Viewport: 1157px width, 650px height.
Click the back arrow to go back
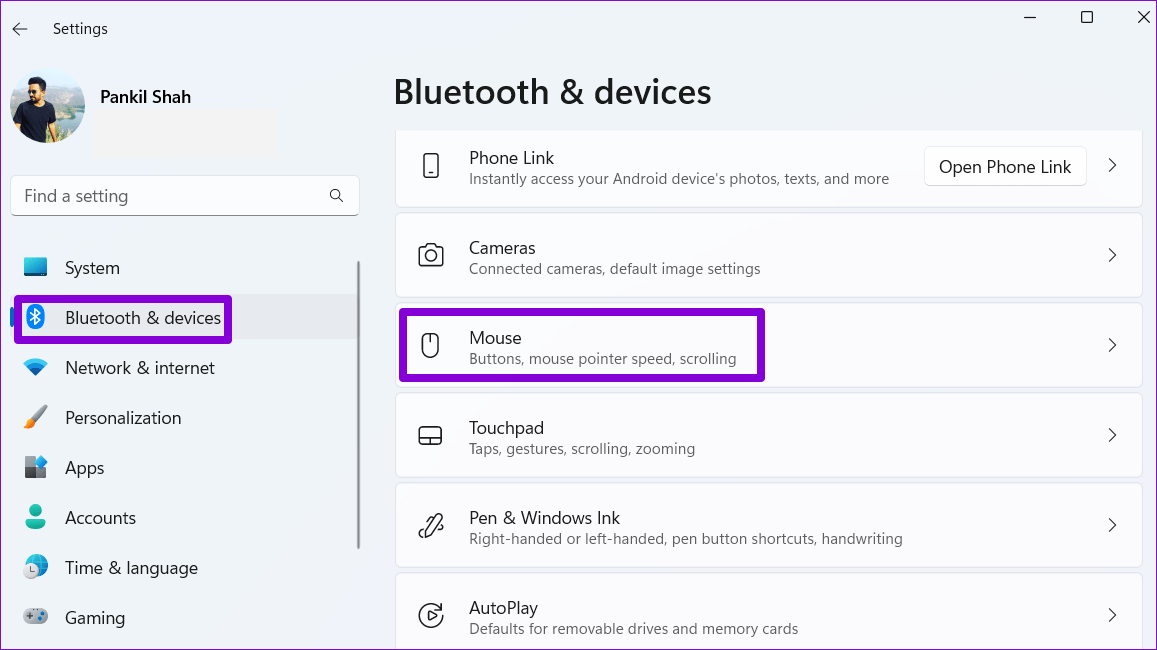(20, 28)
